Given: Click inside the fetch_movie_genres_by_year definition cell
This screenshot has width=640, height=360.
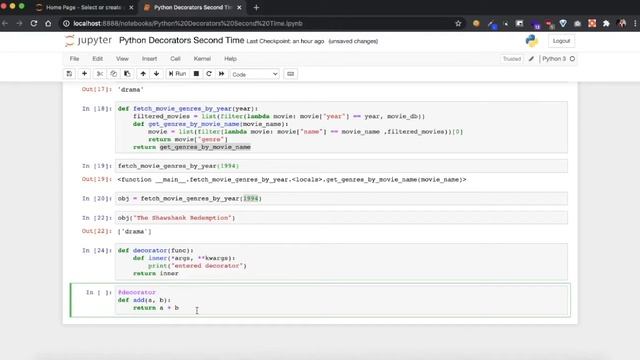Looking at the screenshot, I should (341, 127).
